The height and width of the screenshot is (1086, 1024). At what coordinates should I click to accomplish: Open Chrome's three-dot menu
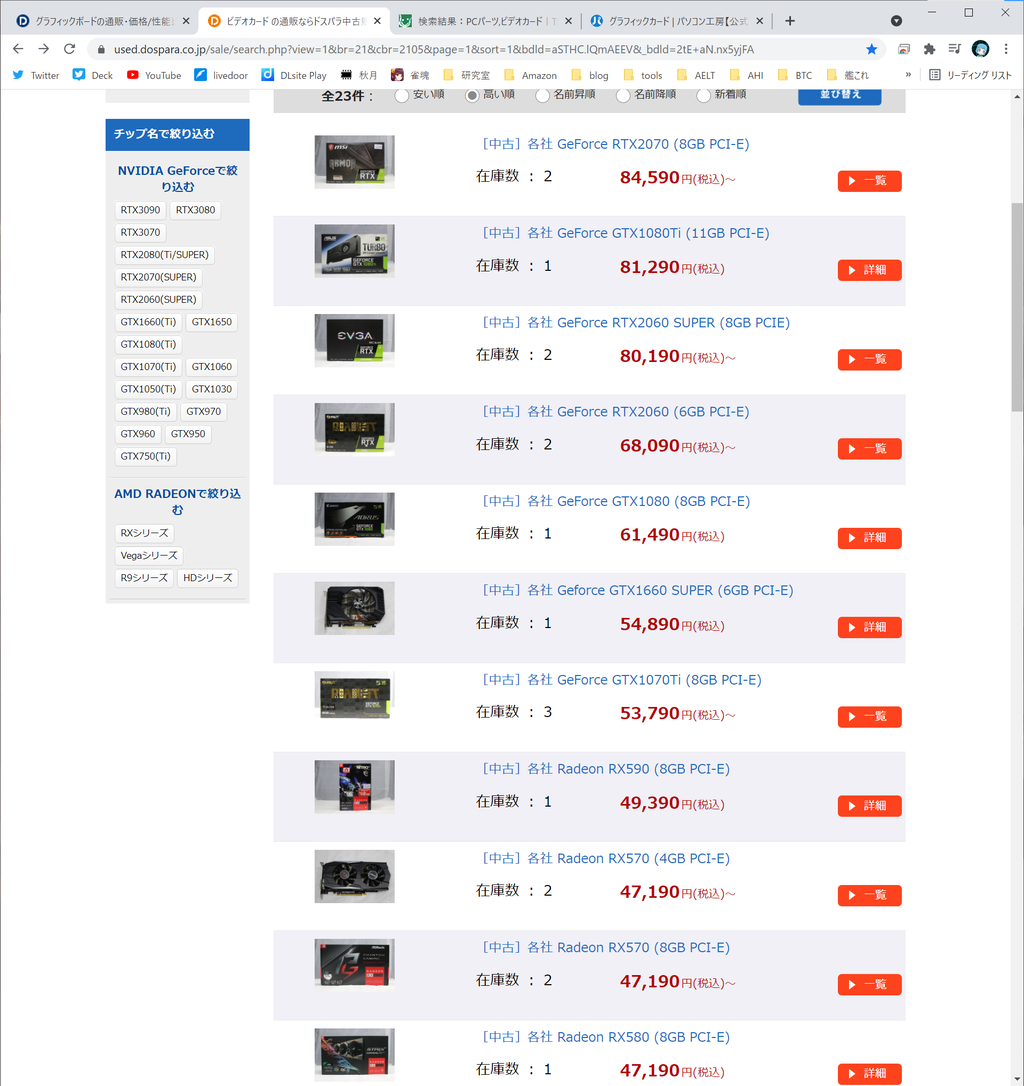coord(1006,49)
